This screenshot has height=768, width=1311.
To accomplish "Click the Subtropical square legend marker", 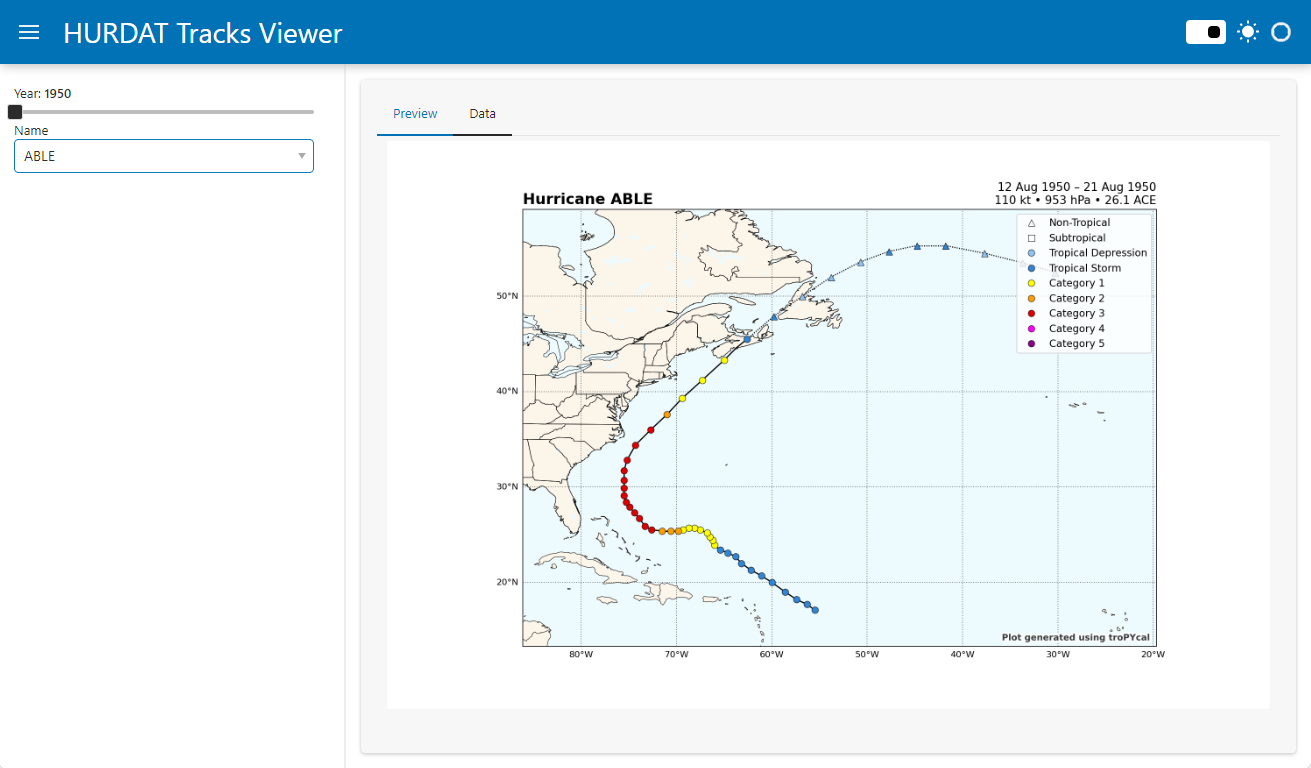I will click(1031, 238).
